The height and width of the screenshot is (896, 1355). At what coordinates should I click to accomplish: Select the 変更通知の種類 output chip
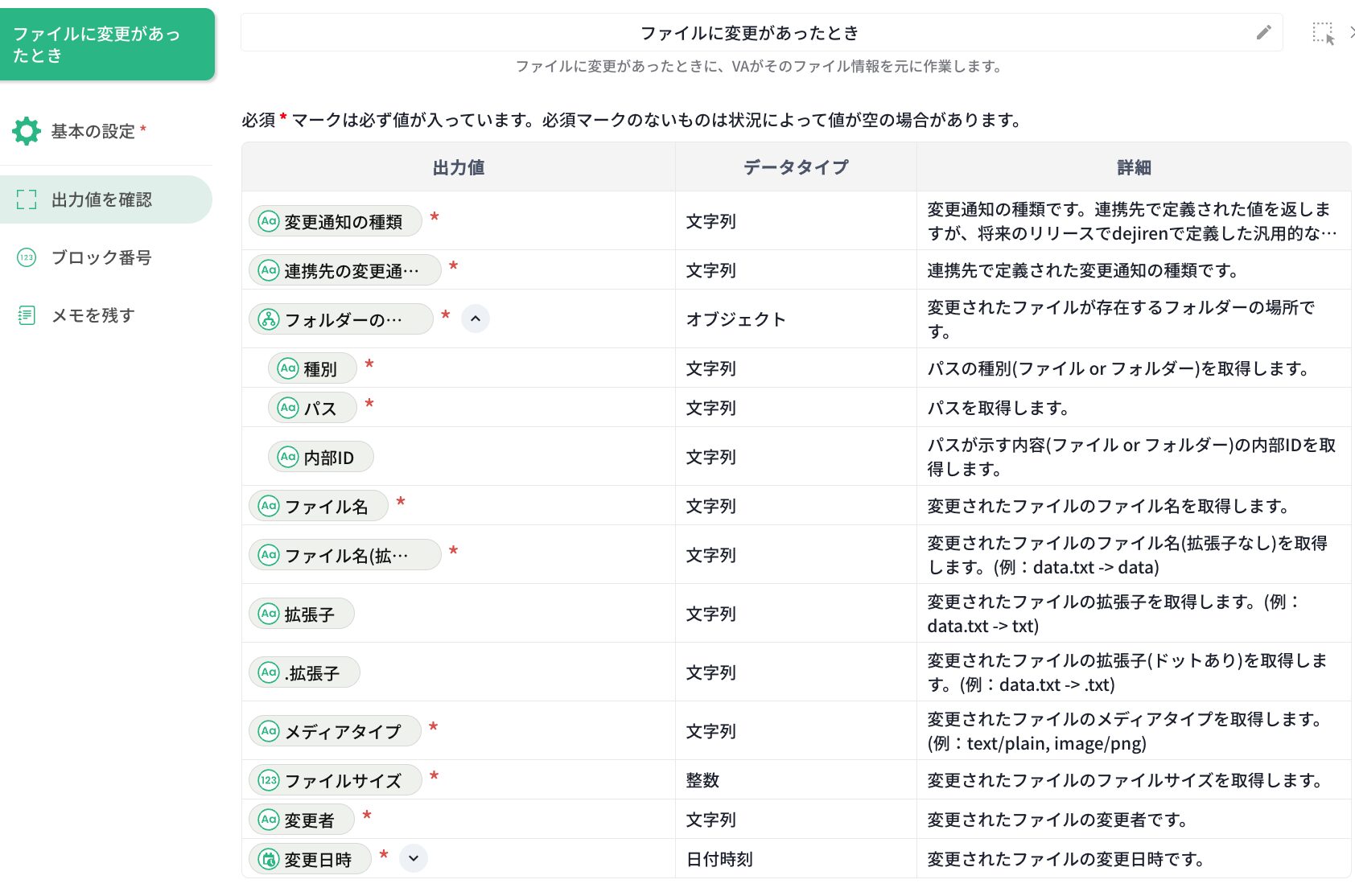(x=336, y=221)
